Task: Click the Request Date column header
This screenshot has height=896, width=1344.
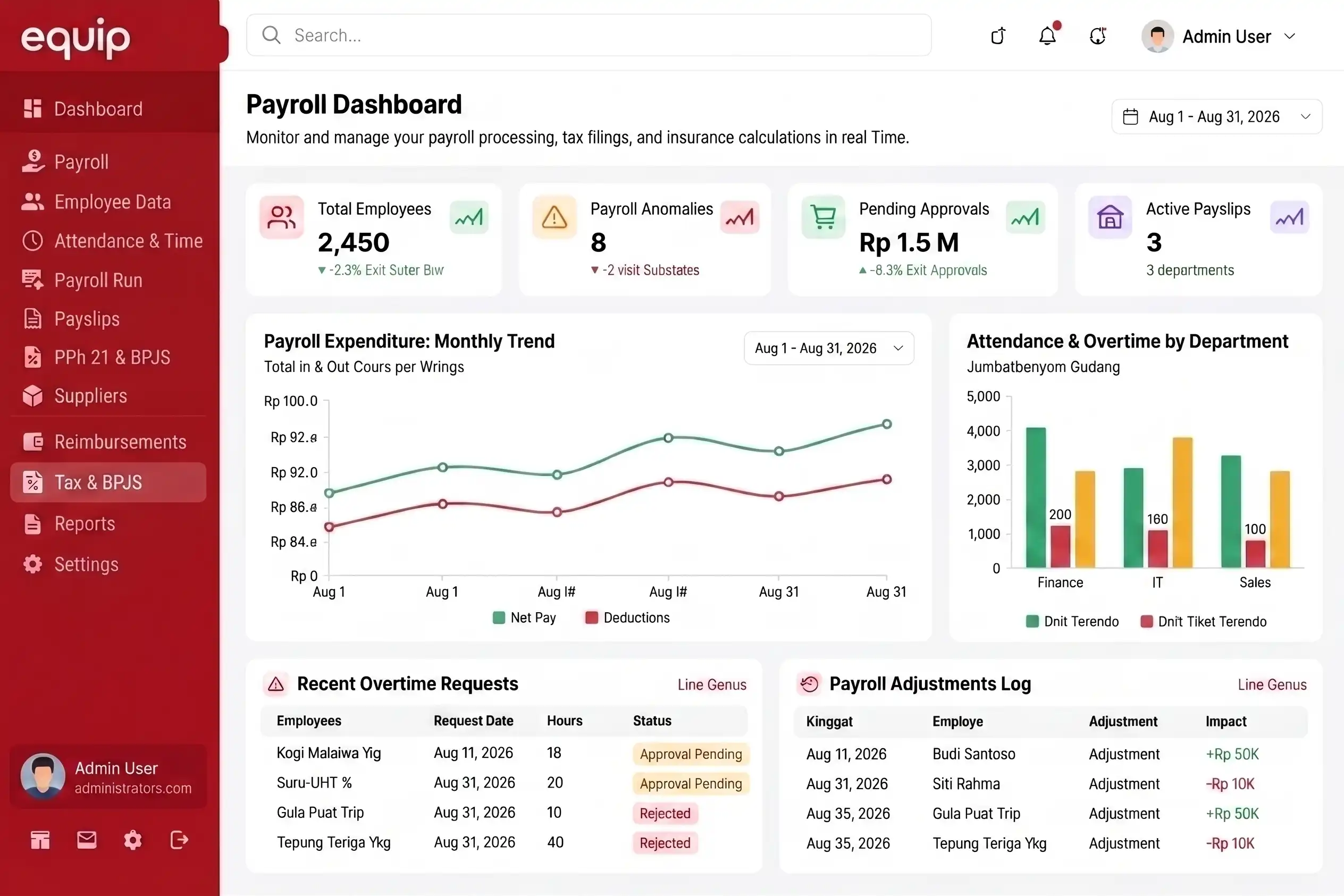Action: point(473,721)
